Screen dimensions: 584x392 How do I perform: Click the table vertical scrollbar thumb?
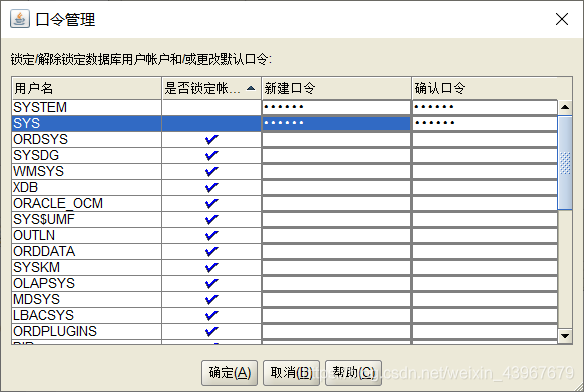[565, 163]
